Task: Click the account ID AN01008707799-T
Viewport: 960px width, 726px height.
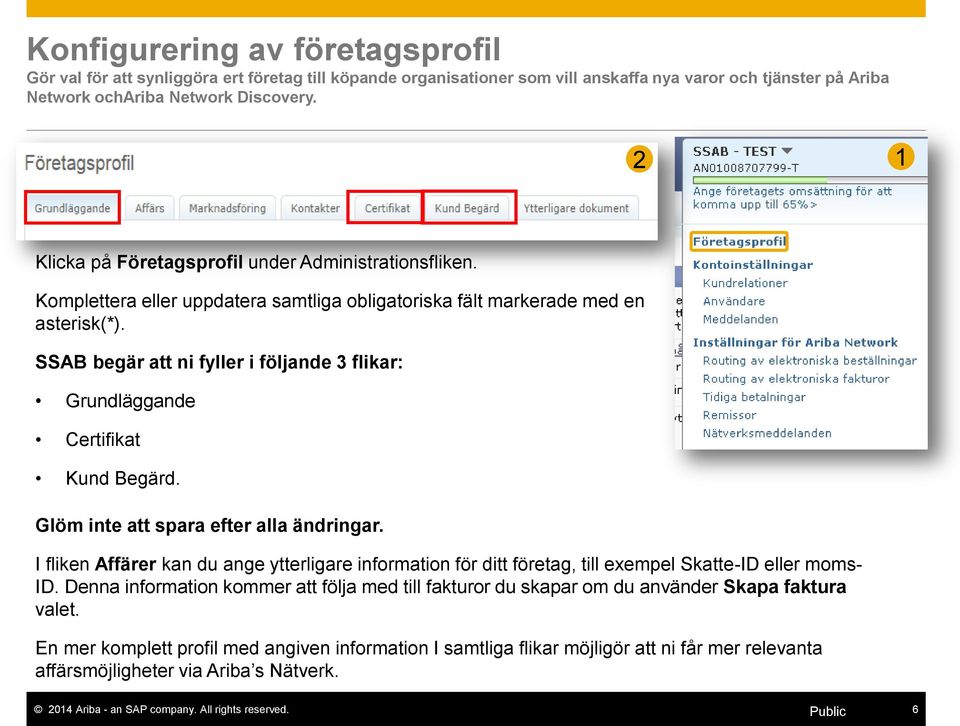Action: tap(746, 168)
